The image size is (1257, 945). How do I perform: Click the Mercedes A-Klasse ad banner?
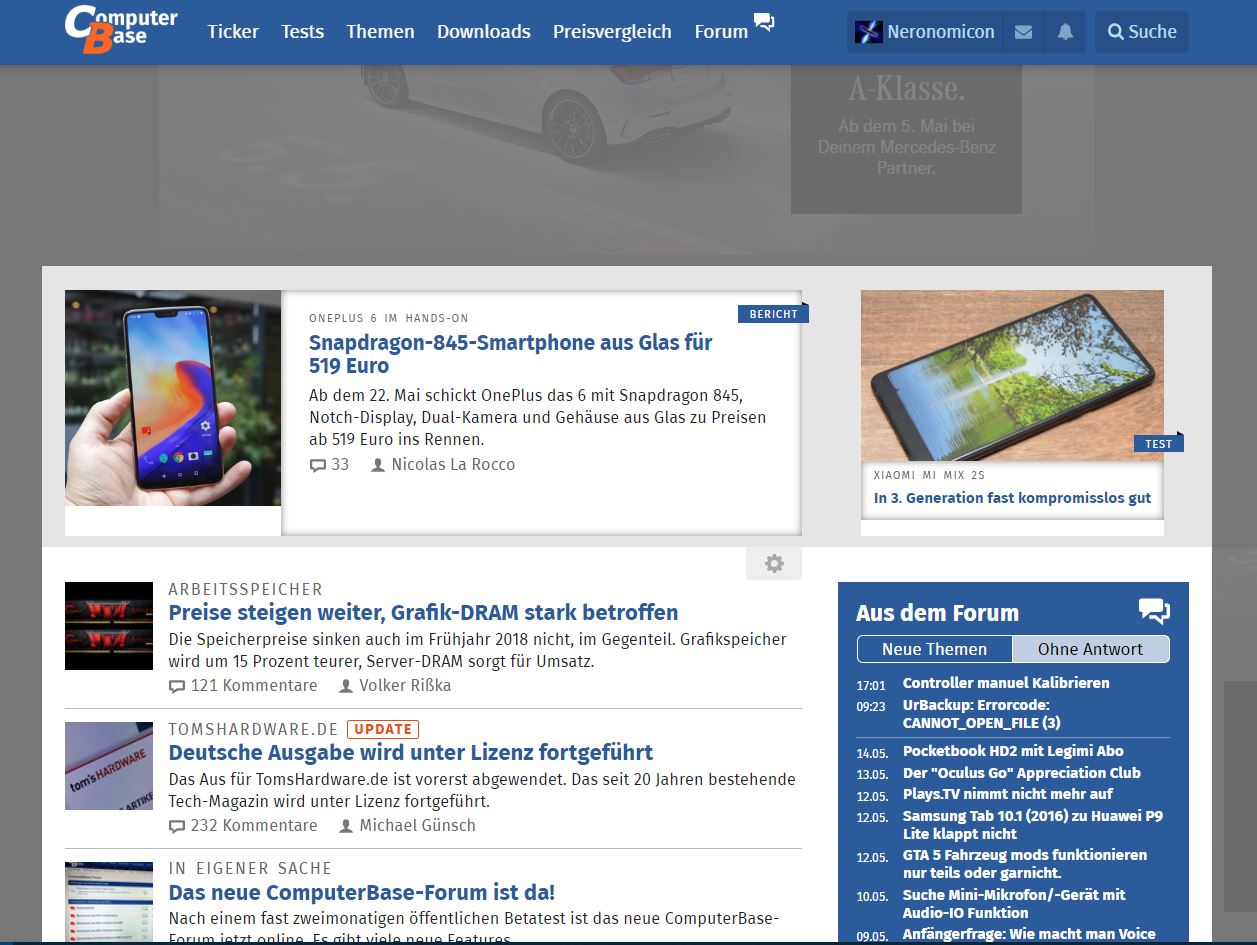coord(626,160)
